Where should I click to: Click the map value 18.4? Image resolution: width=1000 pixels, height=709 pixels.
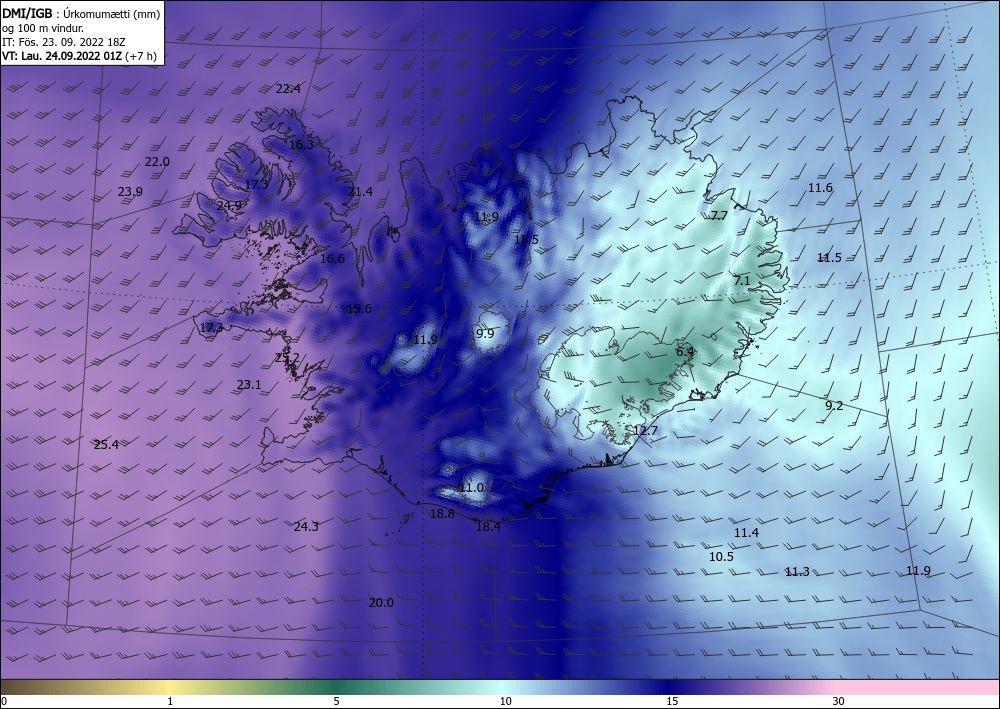pos(489,527)
